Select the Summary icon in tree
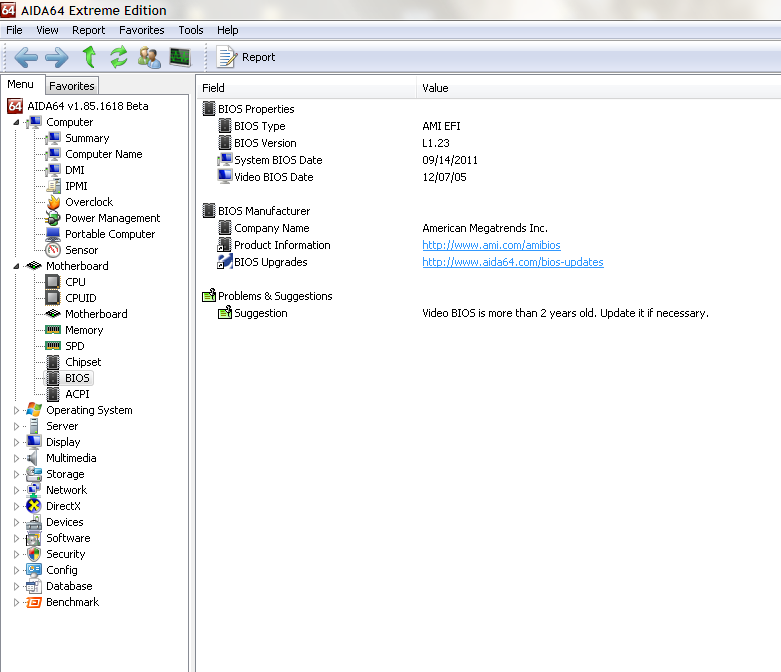Viewport: 781px width, 672px height. (53, 138)
